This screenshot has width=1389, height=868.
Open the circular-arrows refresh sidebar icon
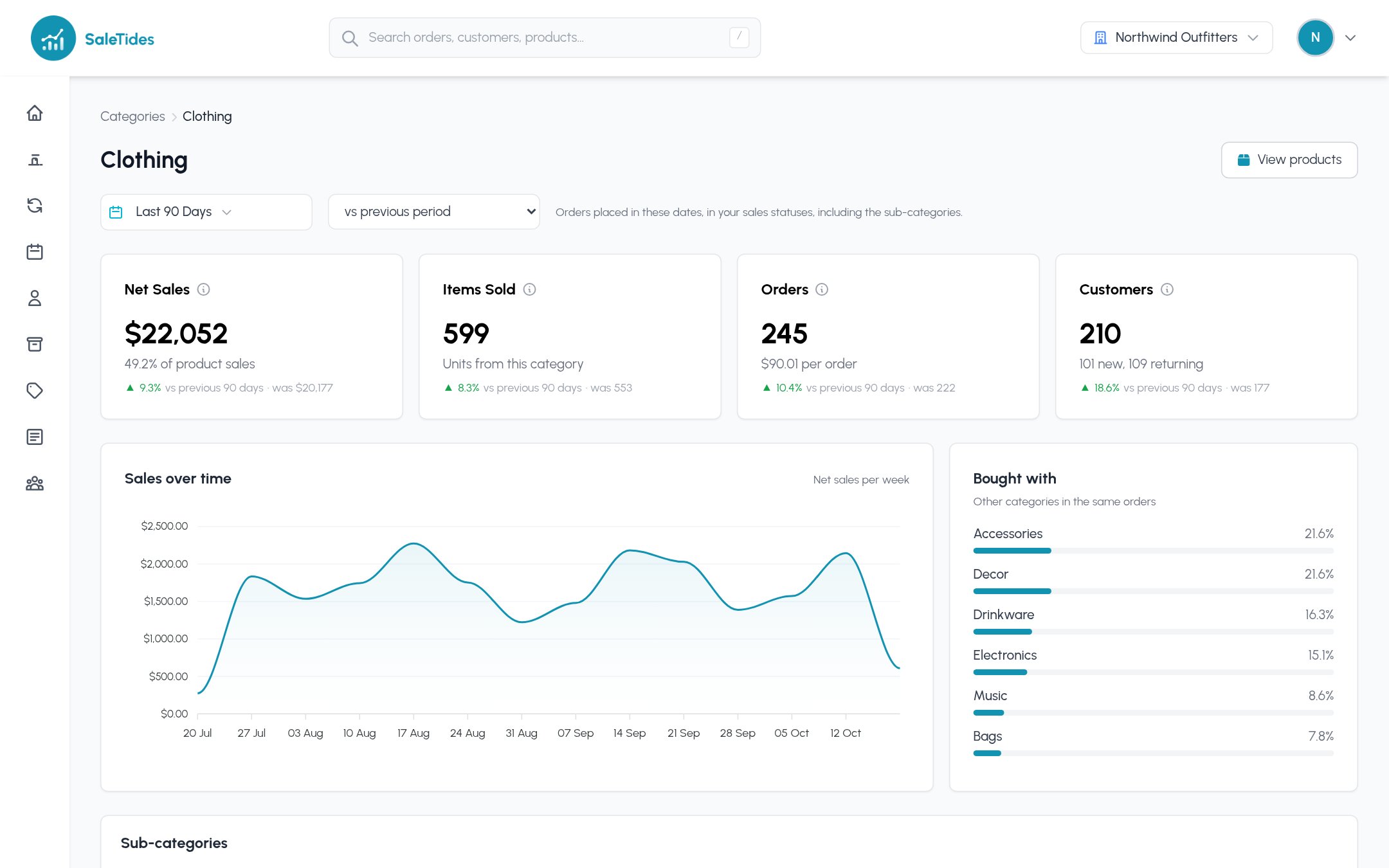coord(35,206)
